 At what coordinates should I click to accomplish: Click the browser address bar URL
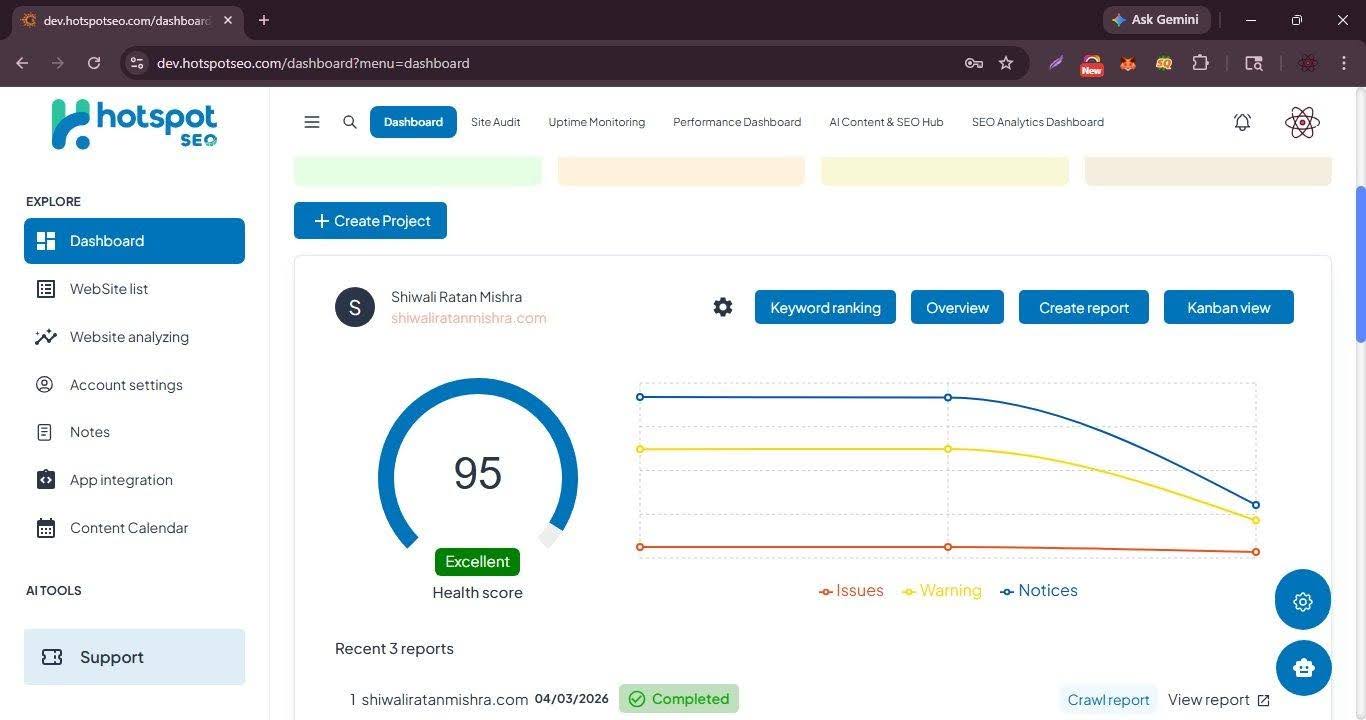(x=313, y=63)
